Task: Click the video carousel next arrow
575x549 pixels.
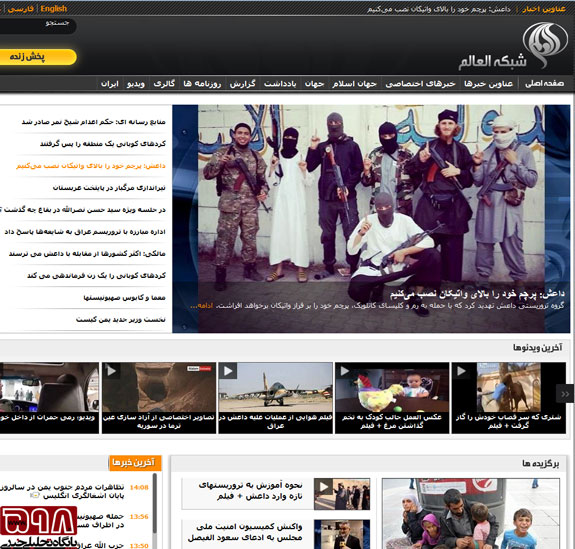Action: (x=565, y=394)
